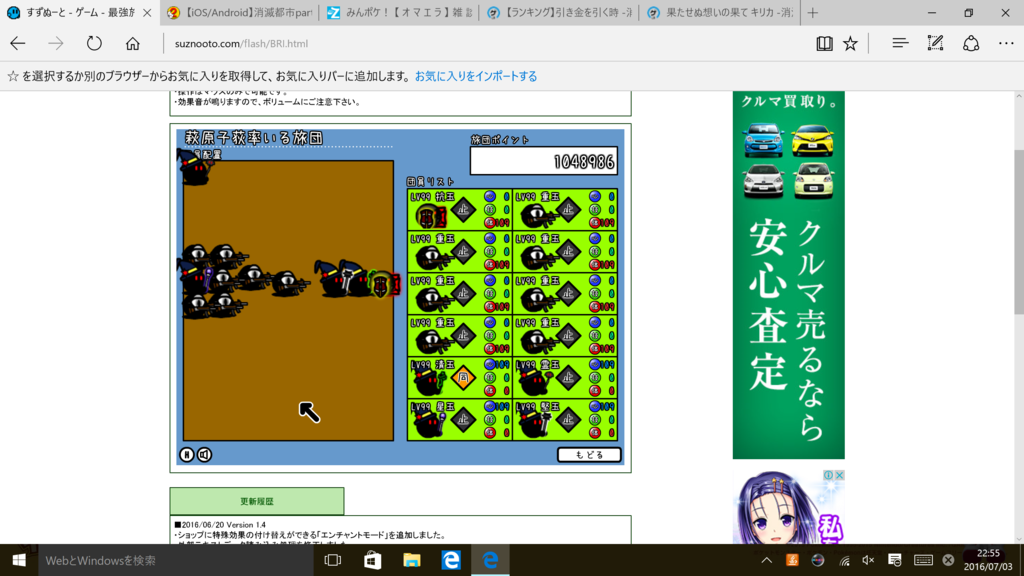Refresh the current page
1024x576 pixels.
pos(94,44)
